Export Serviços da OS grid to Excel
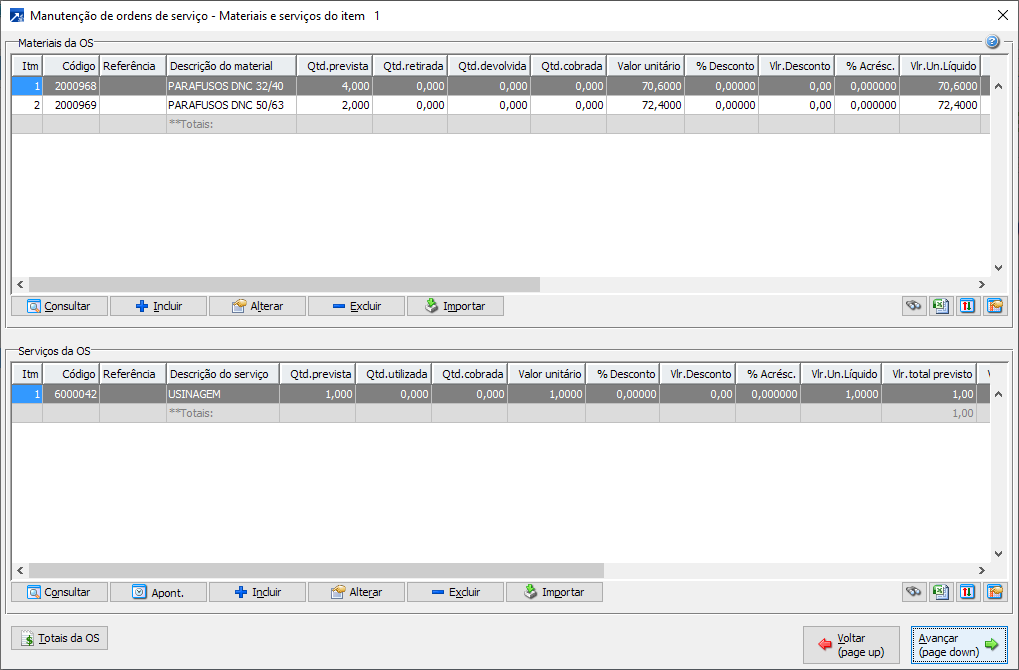Screen dimensions: 1019x670 [x=940, y=592]
